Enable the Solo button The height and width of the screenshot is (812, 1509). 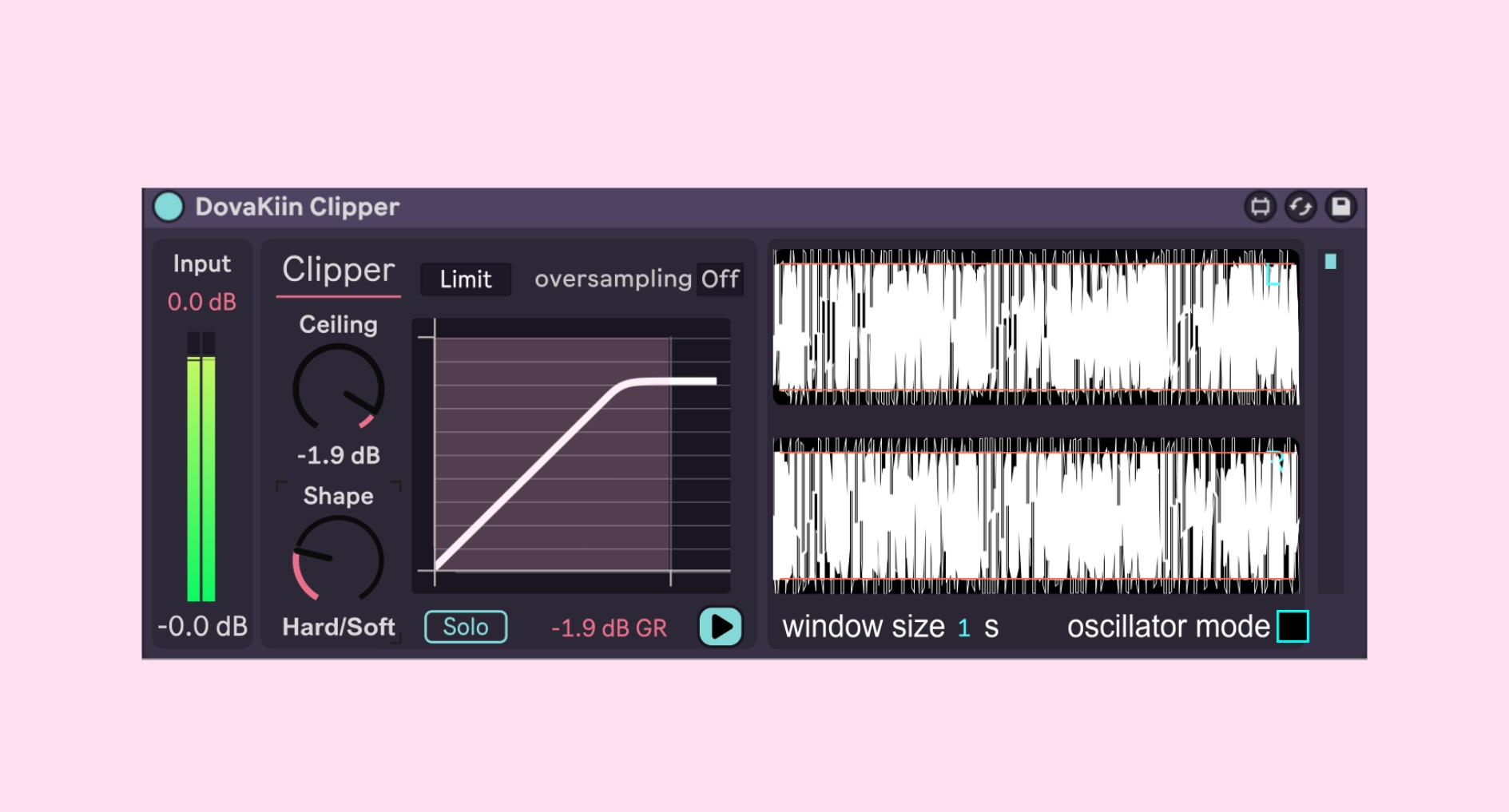466,627
